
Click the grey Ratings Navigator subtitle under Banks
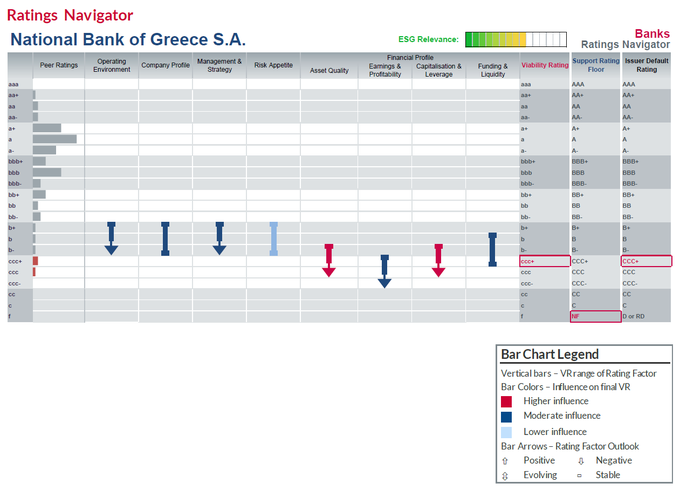[625, 45]
